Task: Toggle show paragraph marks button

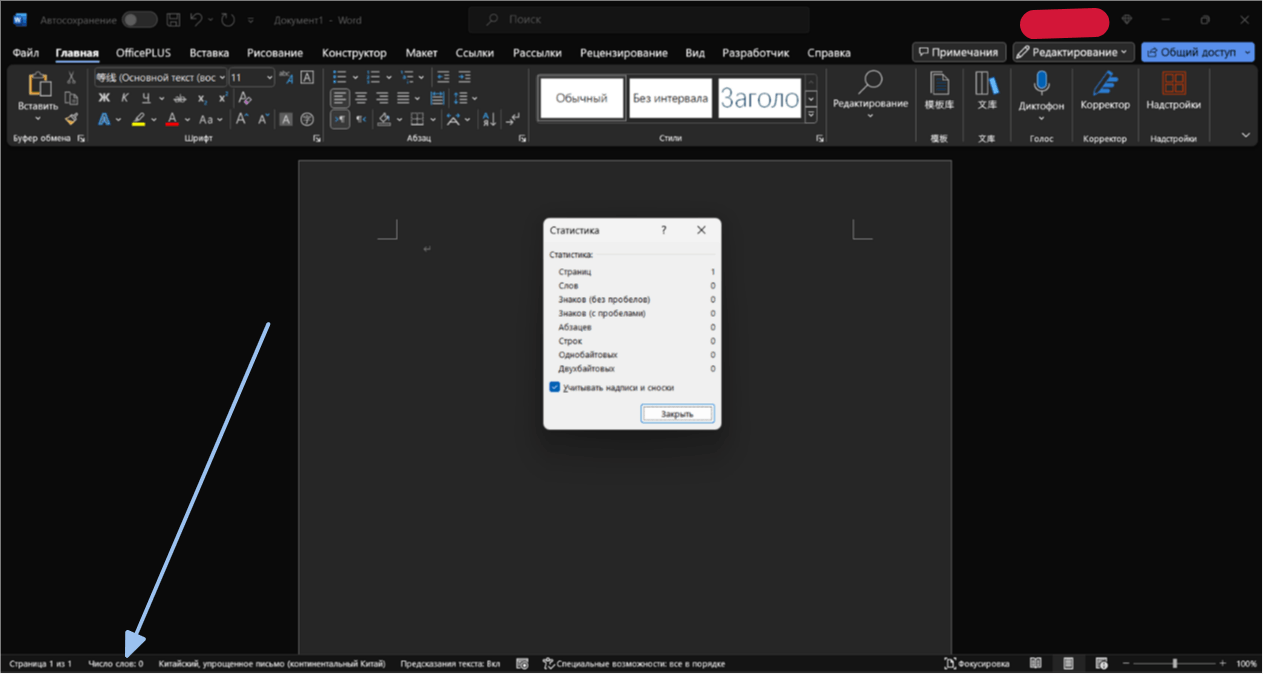Action: pyautogui.click(x=513, y=119)
